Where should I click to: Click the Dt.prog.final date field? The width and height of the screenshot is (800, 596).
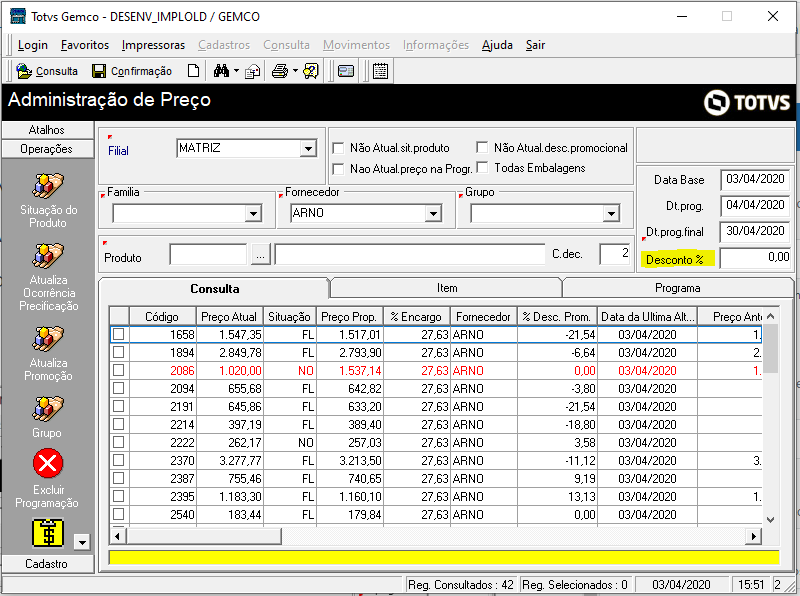755,231
